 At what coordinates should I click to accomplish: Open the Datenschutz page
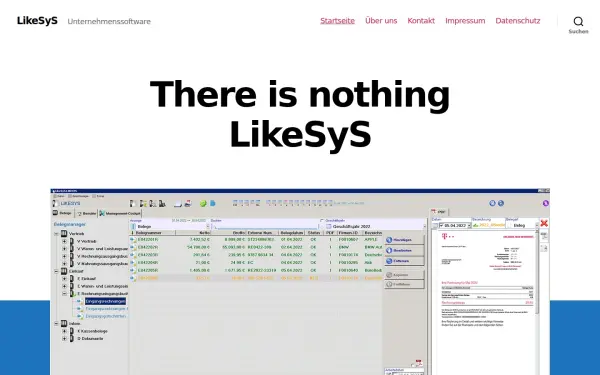(518, 21)
